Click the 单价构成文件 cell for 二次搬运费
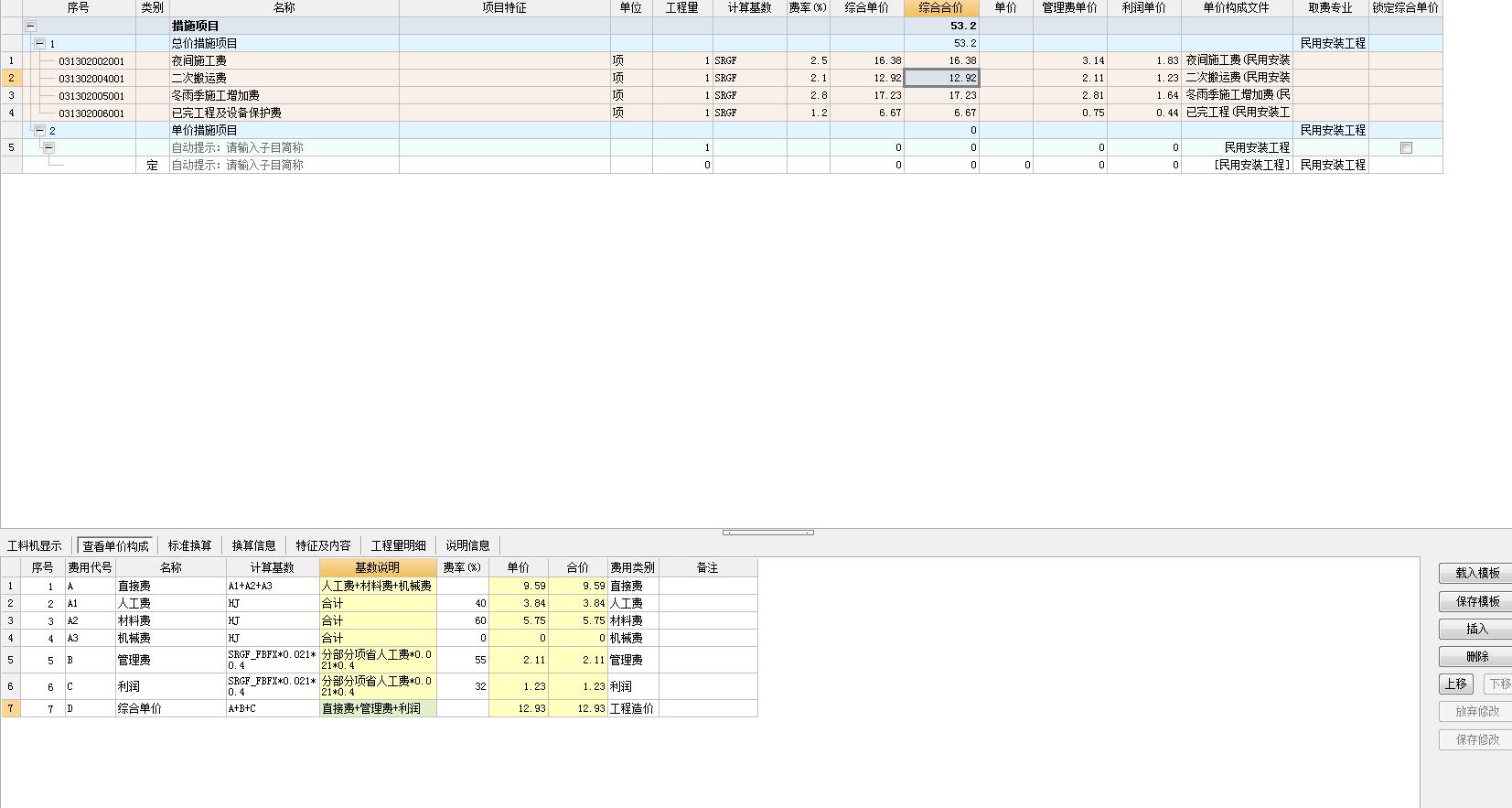Screen dimensions: 1512x808 [x=1237, y=79]
